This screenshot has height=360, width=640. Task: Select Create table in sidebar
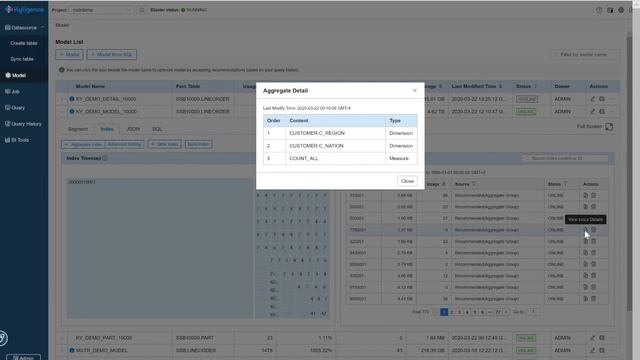(x=24, y=43)
